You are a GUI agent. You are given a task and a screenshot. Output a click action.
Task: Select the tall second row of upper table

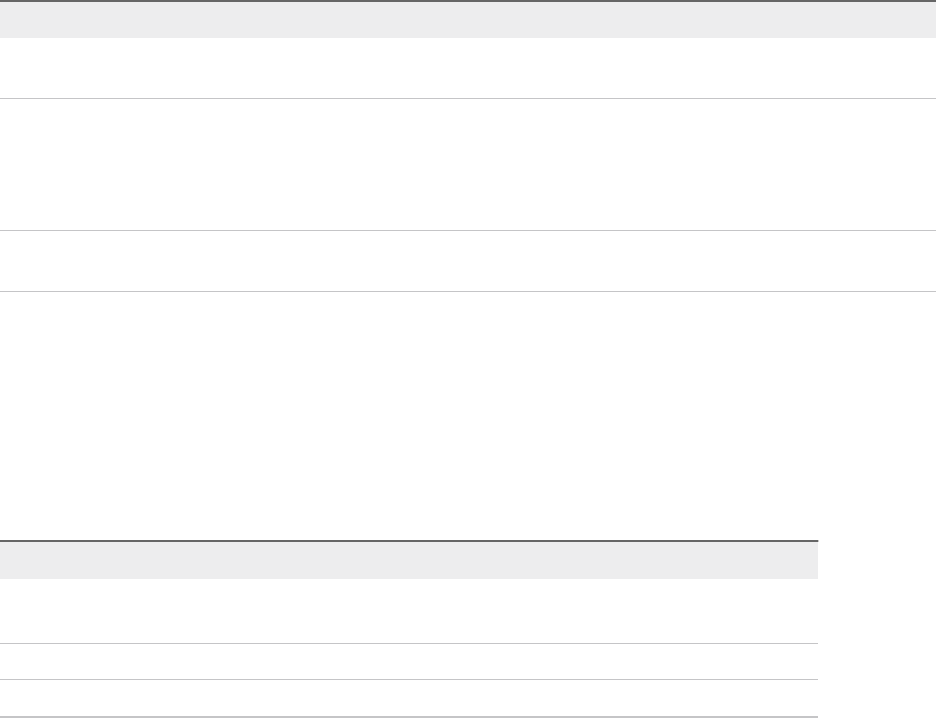[x=468, y=164]
